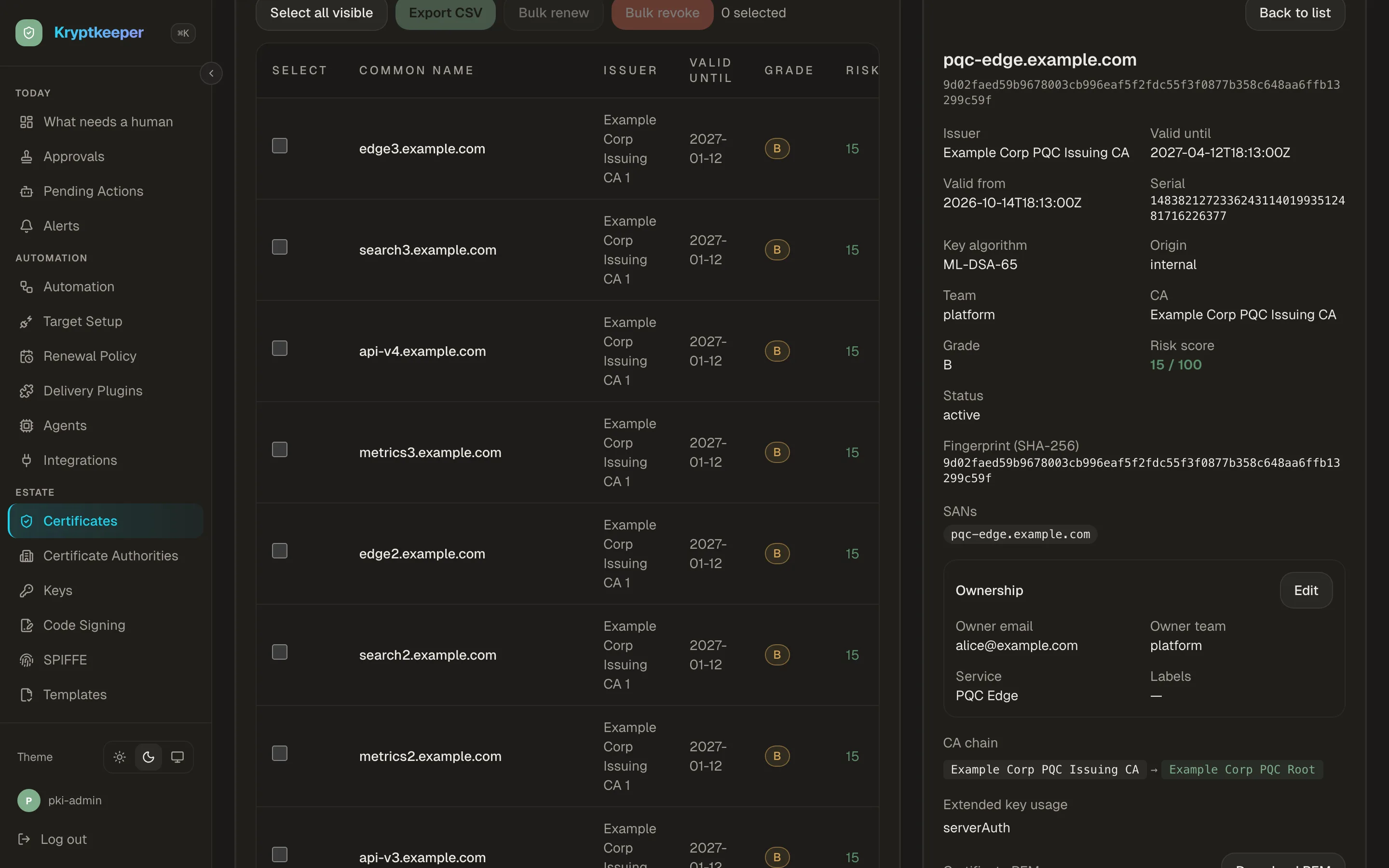This screenshot has height=868, width=1389.
Task: Check the box for api-v4.example.com
Action: [280, 349]
